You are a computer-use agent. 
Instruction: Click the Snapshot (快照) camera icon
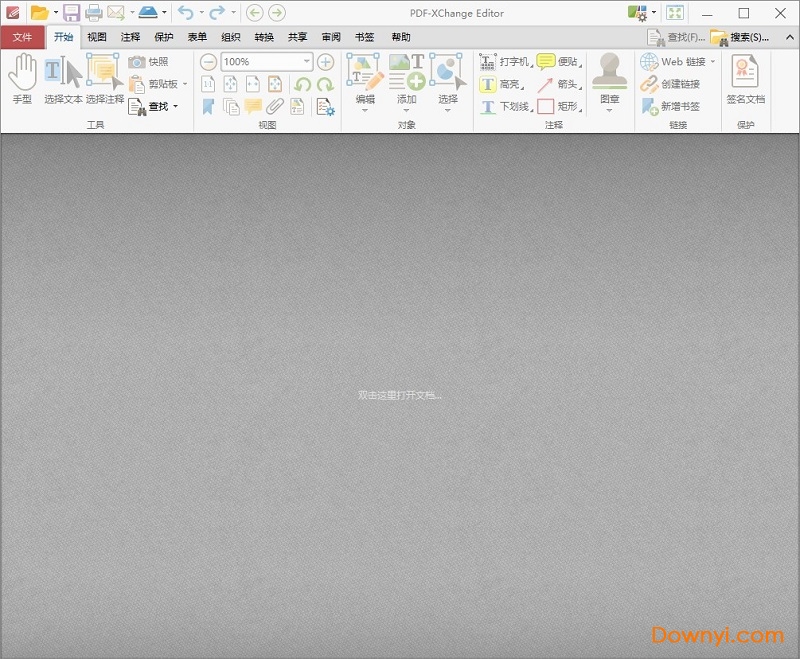pos(137,62)
